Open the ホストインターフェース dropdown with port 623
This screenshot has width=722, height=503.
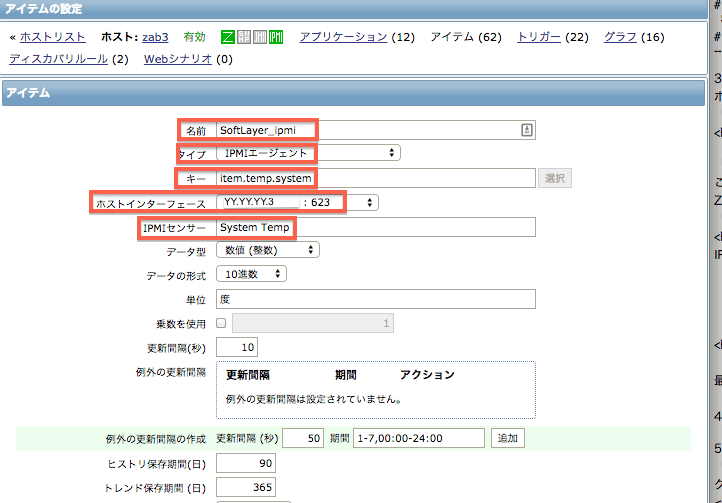(297, 202)
